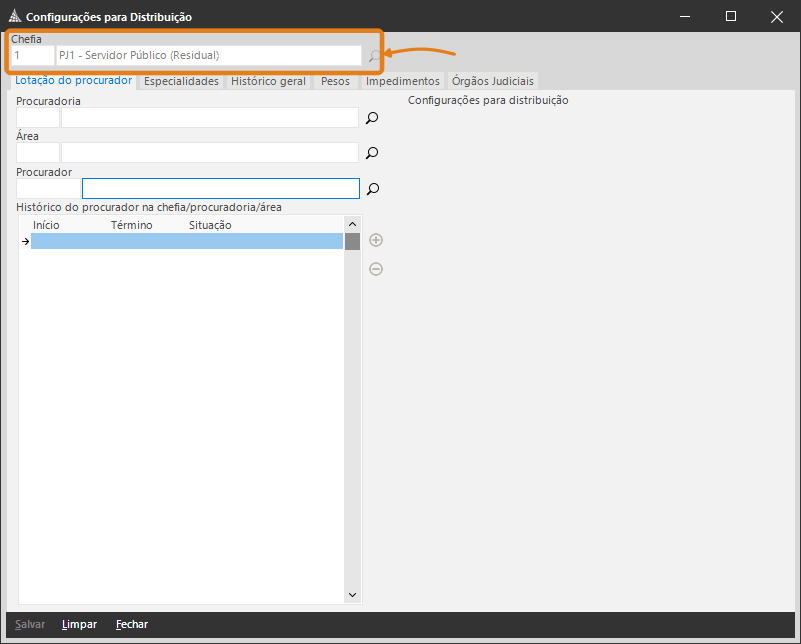Click the Limpar button
The image size is (801, 644).
(79, 624)
